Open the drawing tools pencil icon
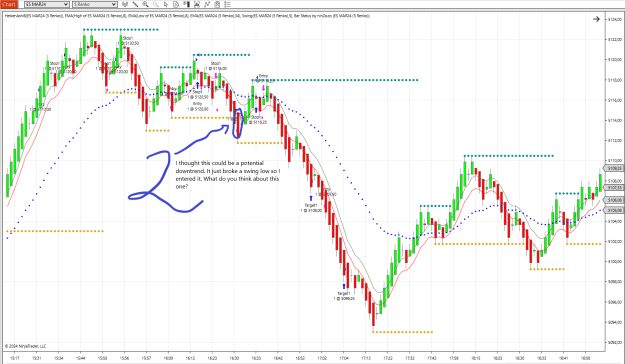The height and width of the screenshot is (364, 625). 135,4
